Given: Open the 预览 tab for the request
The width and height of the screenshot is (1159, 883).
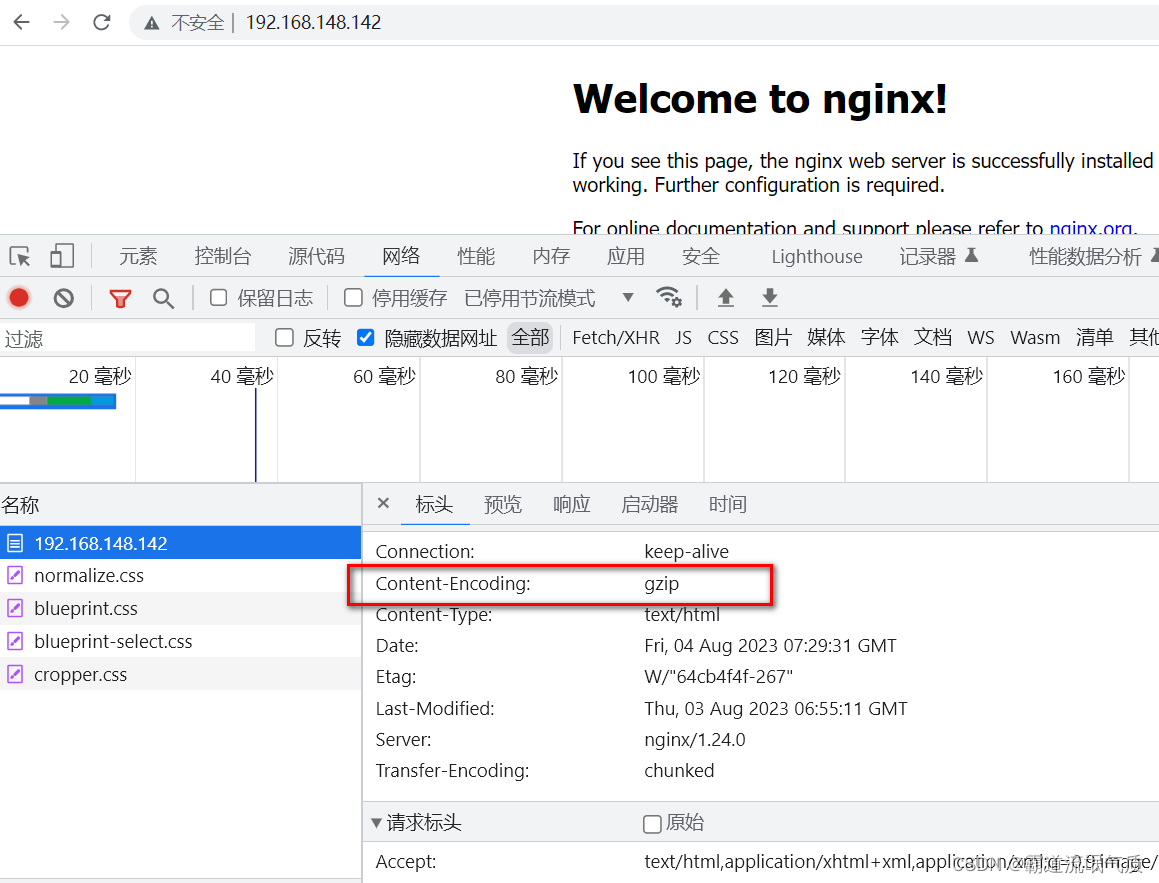Looking at the screenshot, I should [503, 504].
